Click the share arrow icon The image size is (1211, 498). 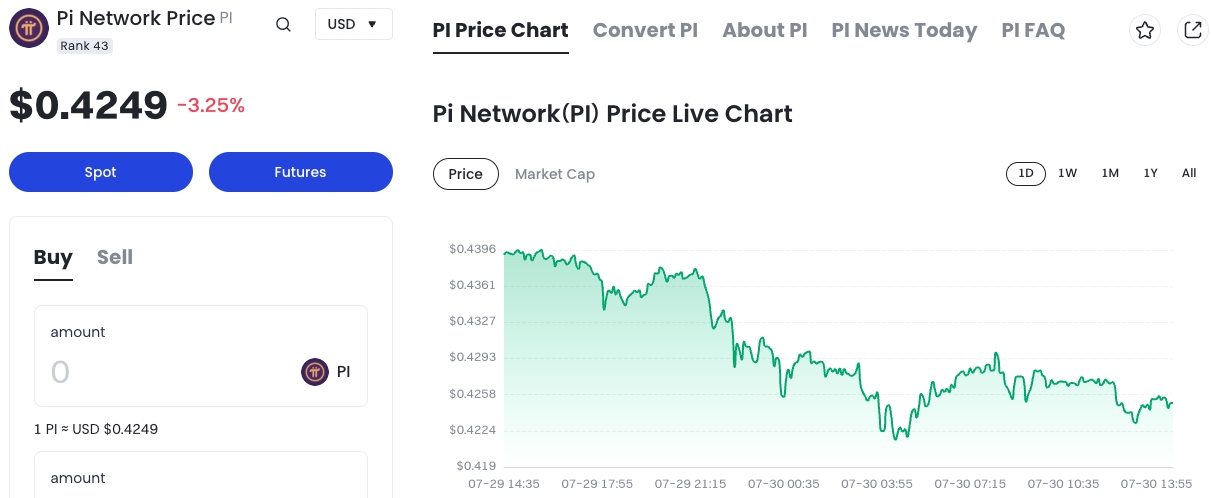pyautogui.click(x=1192, y=30)
